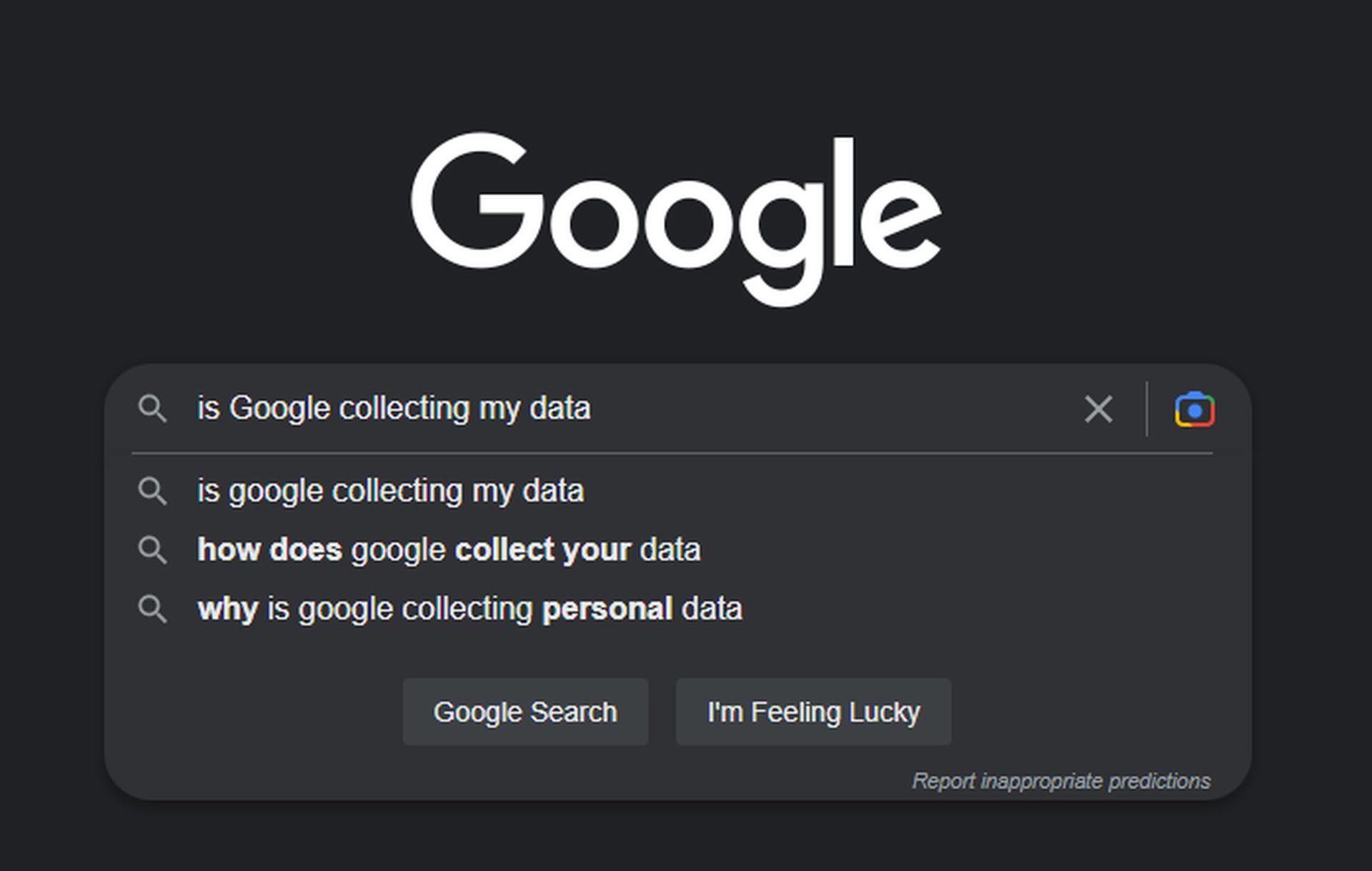This screenshot has width=1372, height=871.
Task: Click the magnifier icon beside 'why is google collecting personal data'
Action: point(152,609)
